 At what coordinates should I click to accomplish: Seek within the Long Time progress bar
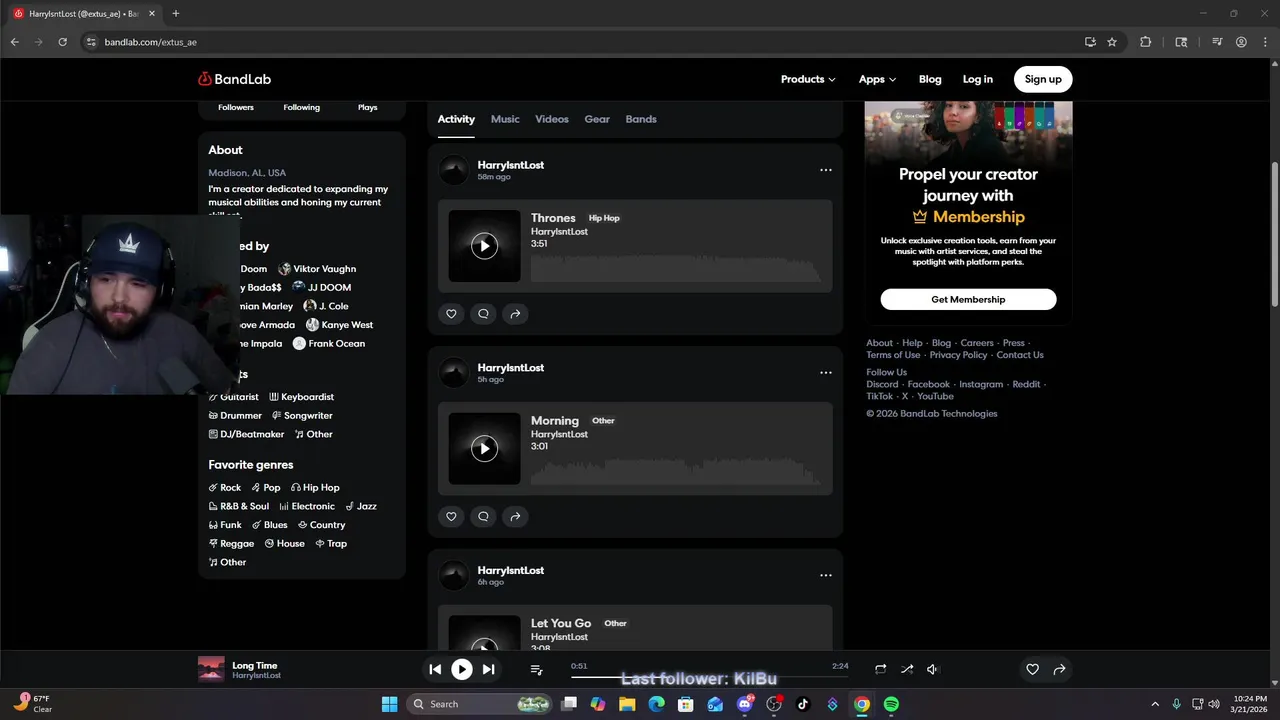tap(709, 678)
